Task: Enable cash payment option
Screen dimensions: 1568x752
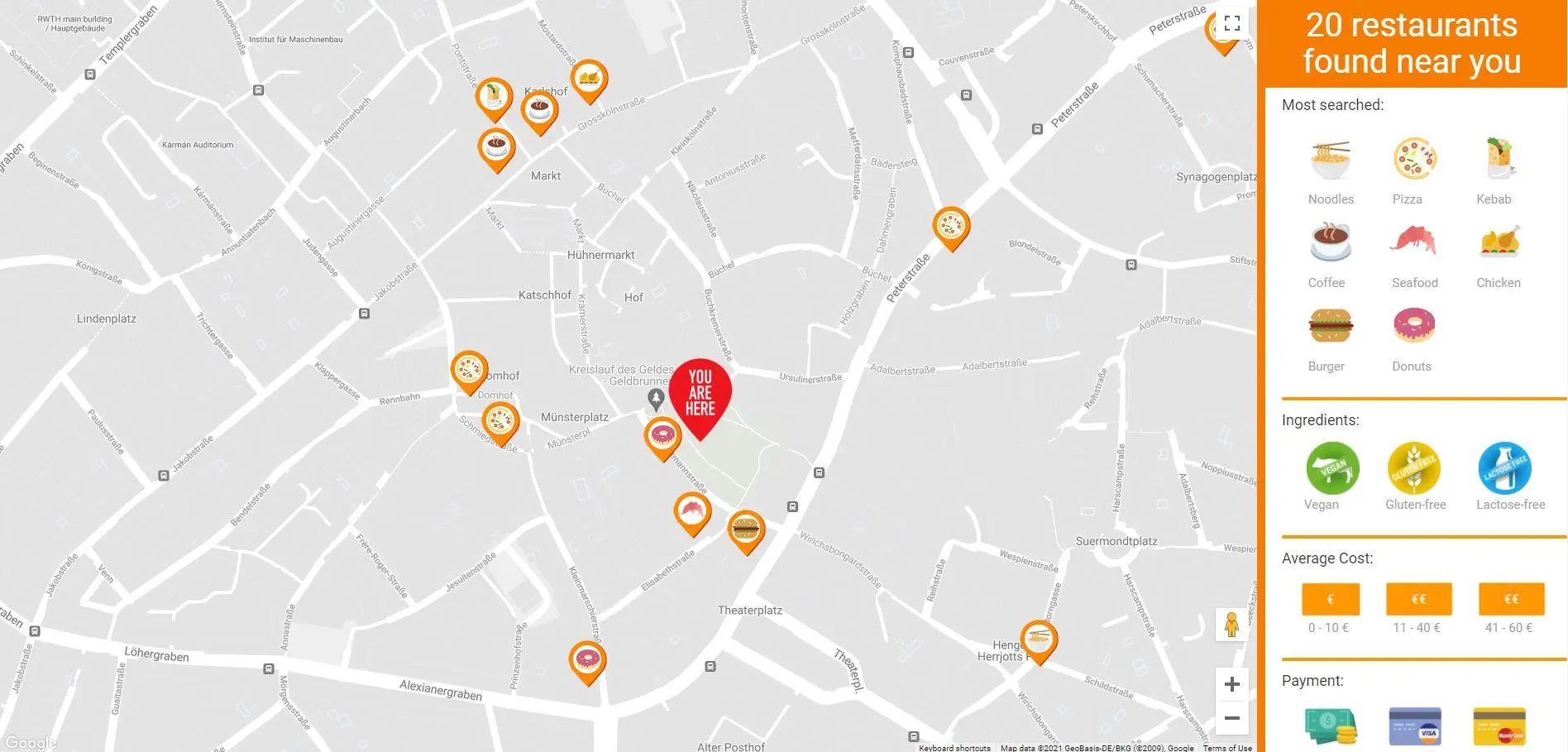Action: click(1331, 726)
